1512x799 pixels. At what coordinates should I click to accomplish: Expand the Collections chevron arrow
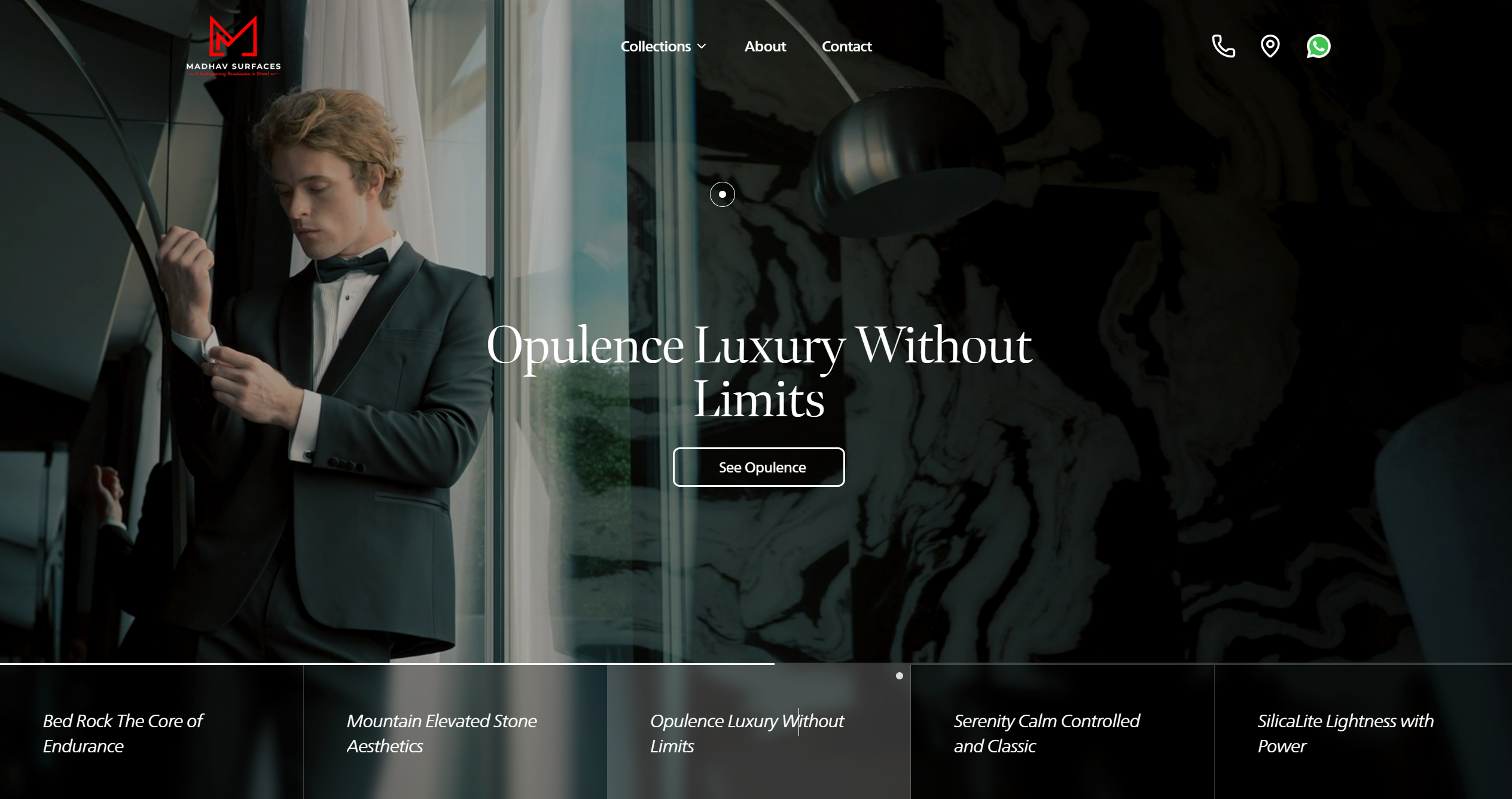click(x=702, y=46)
